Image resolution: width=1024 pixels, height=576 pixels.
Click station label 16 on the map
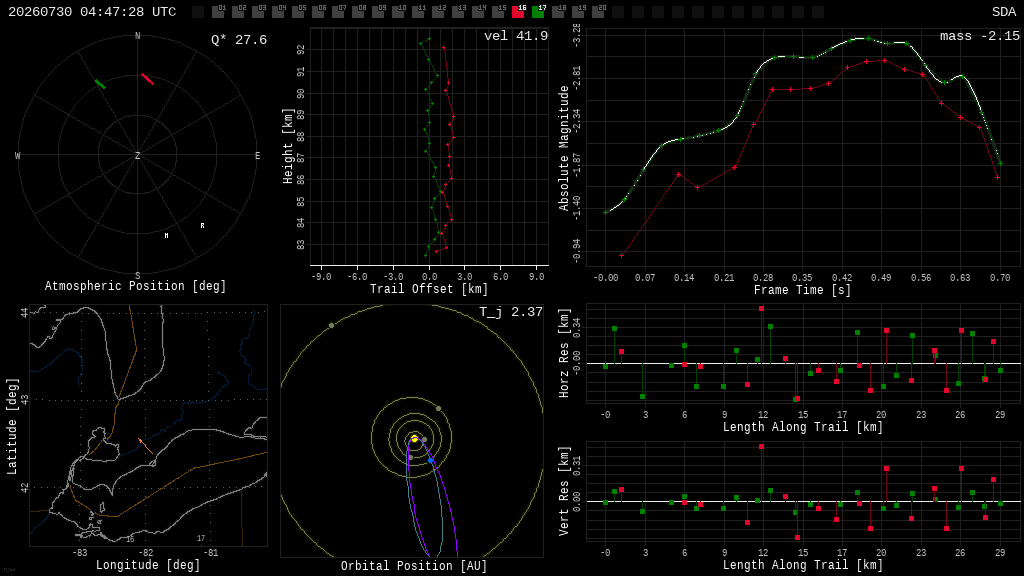click(130, 539)
